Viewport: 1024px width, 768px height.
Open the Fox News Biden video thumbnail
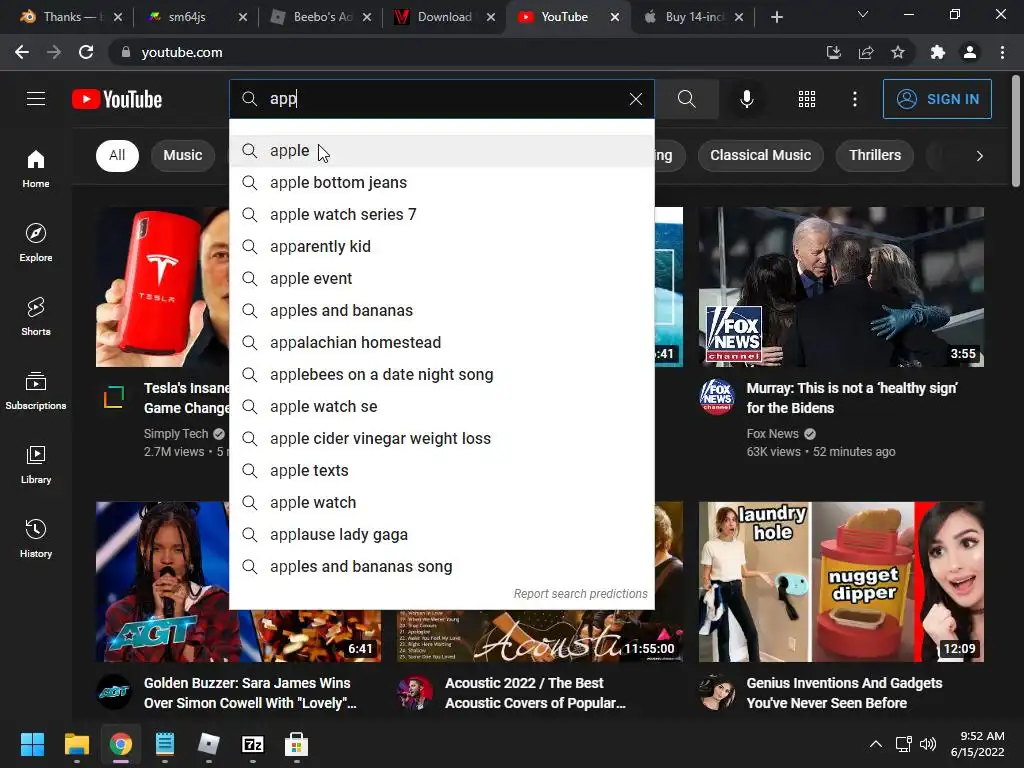tap(841, 287)
